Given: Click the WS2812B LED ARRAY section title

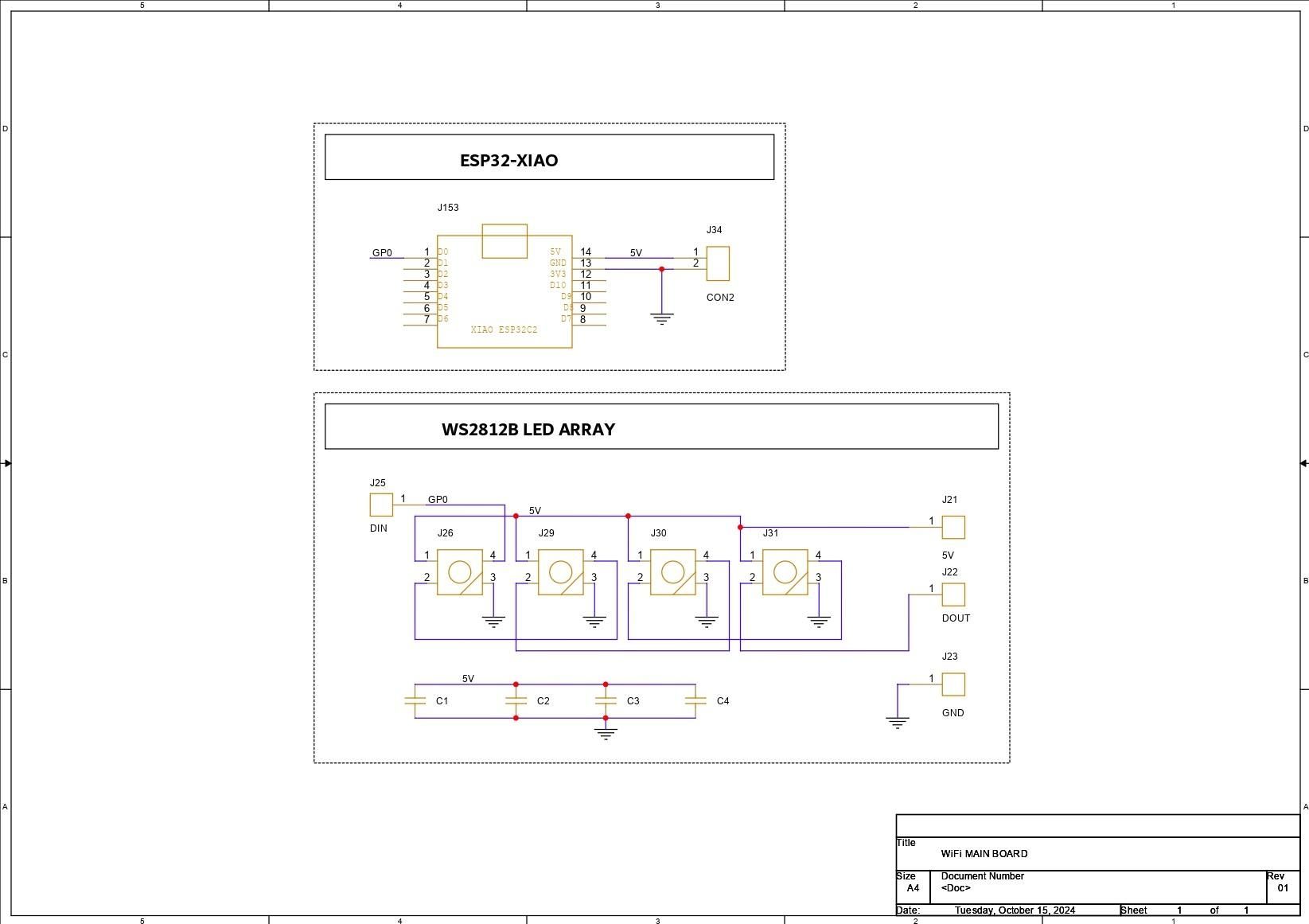Looking at the screenshot, I should (x=528, y=429).
